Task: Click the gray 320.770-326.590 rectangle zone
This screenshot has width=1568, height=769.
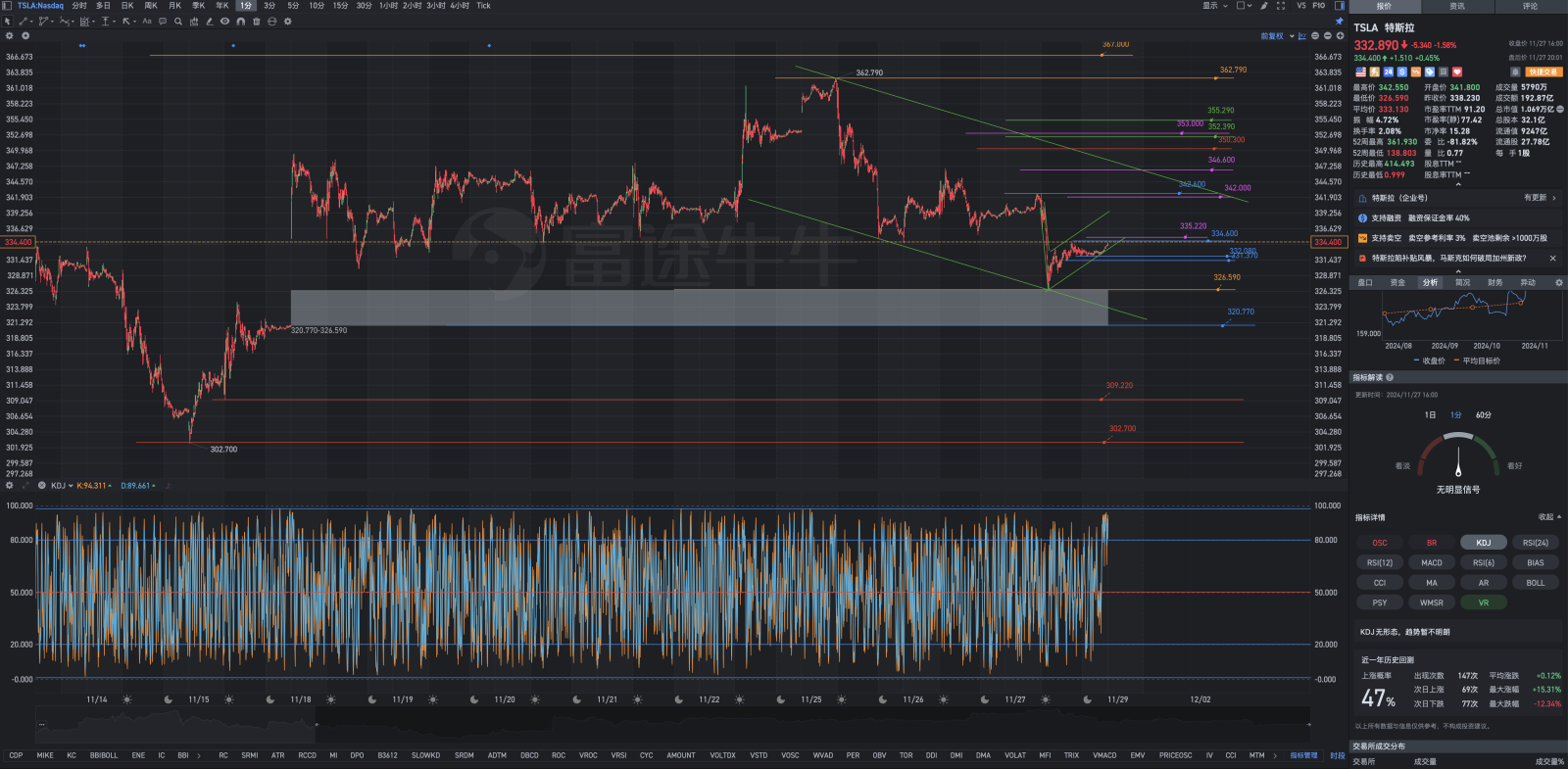Action: pos(699,308)
